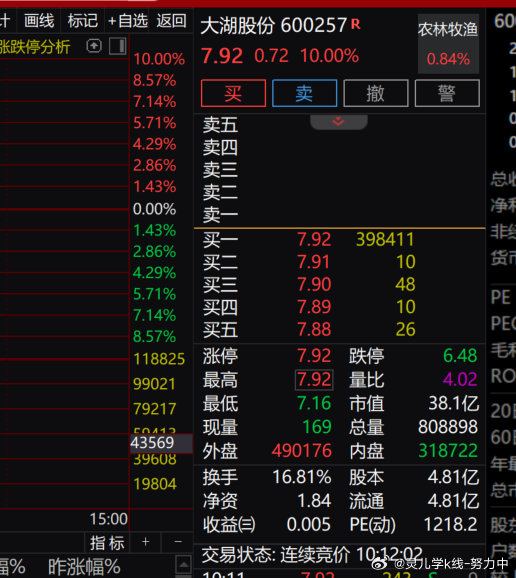This screenshot has width=516, height=578.
Task: Click the 10.00% change in header
Action: coord(329,56)
